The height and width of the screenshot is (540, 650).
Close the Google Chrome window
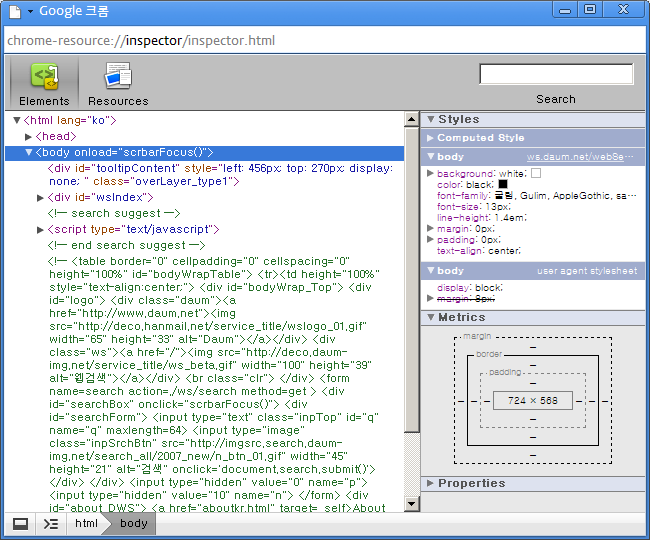point(623,10)
